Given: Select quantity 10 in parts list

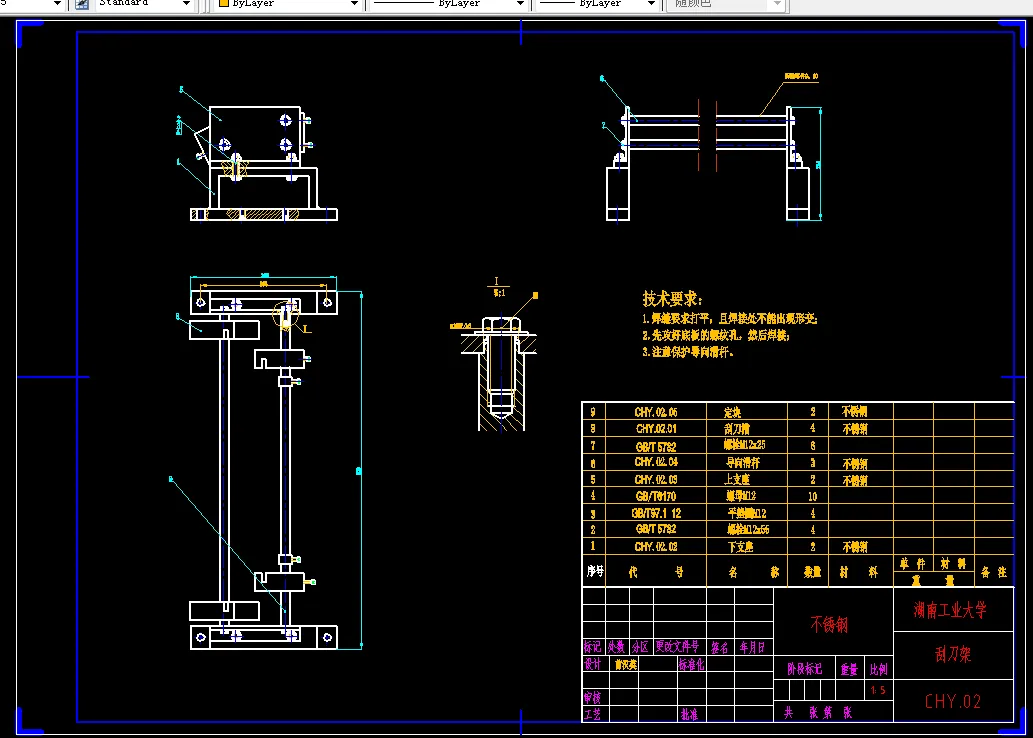Looking at the screenshot, I should [812, 497].
